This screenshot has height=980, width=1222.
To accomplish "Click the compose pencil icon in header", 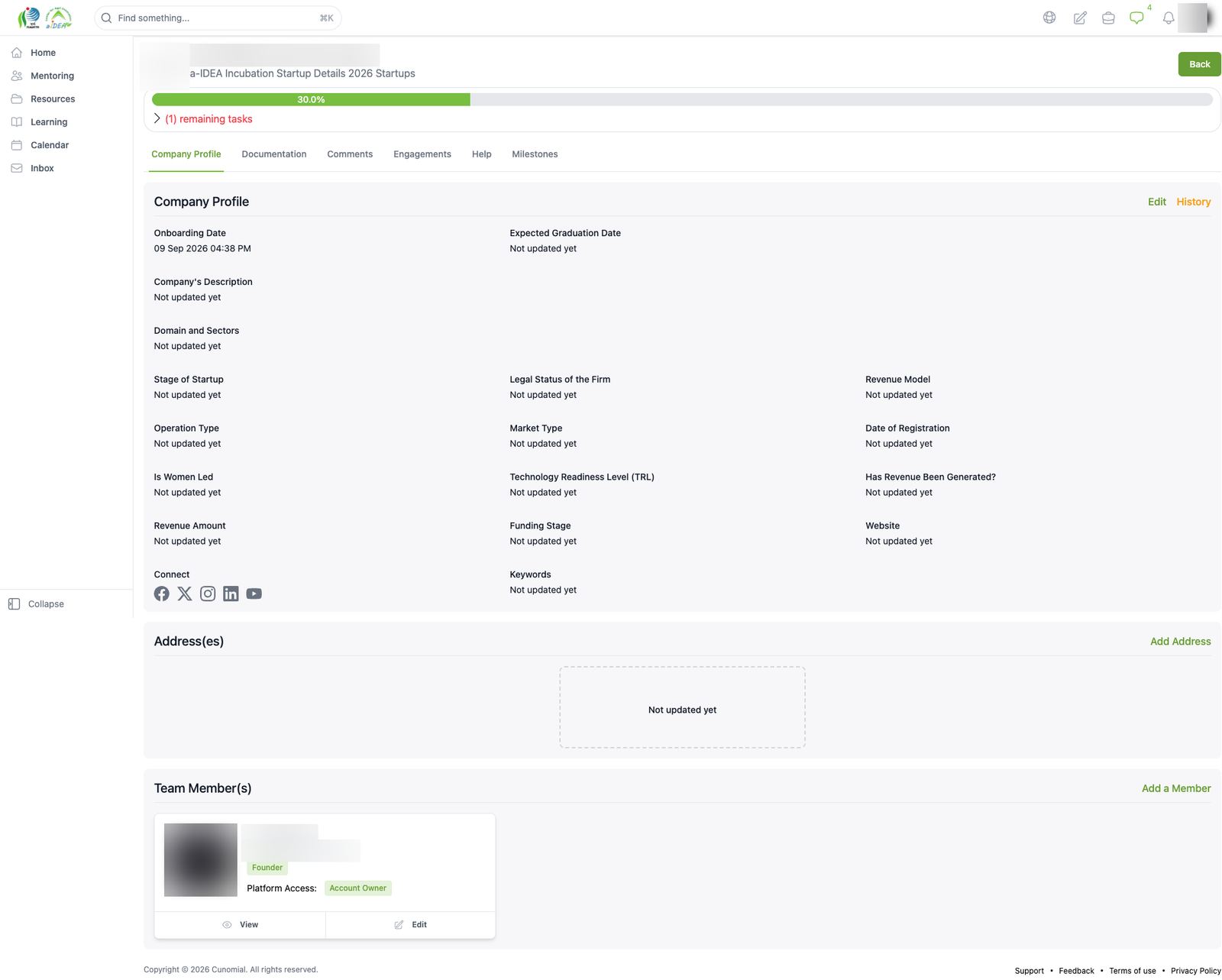I will (x=1079, y=18).
